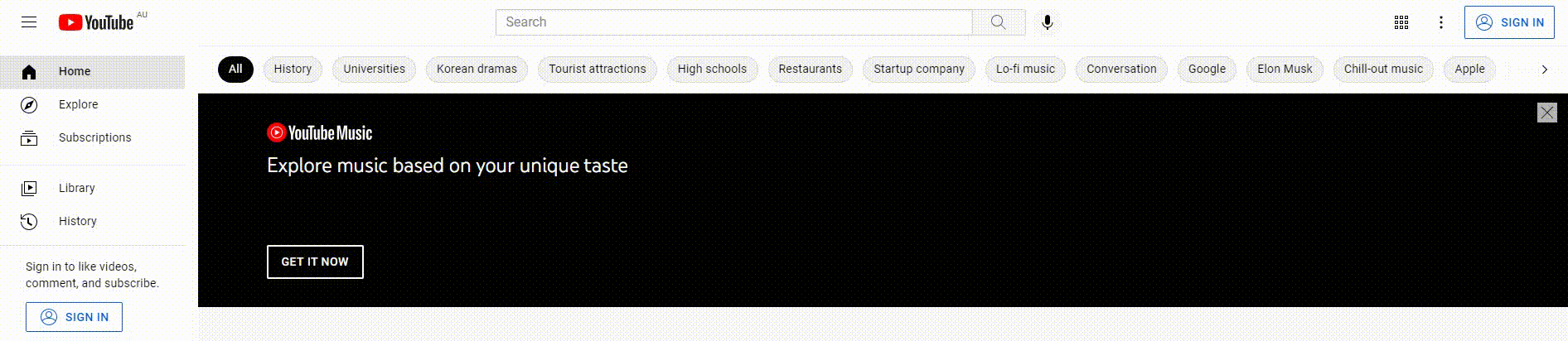Screen dimensions: 1568x341
Task: Select the Universities filter chip
Action: point(374,70)
